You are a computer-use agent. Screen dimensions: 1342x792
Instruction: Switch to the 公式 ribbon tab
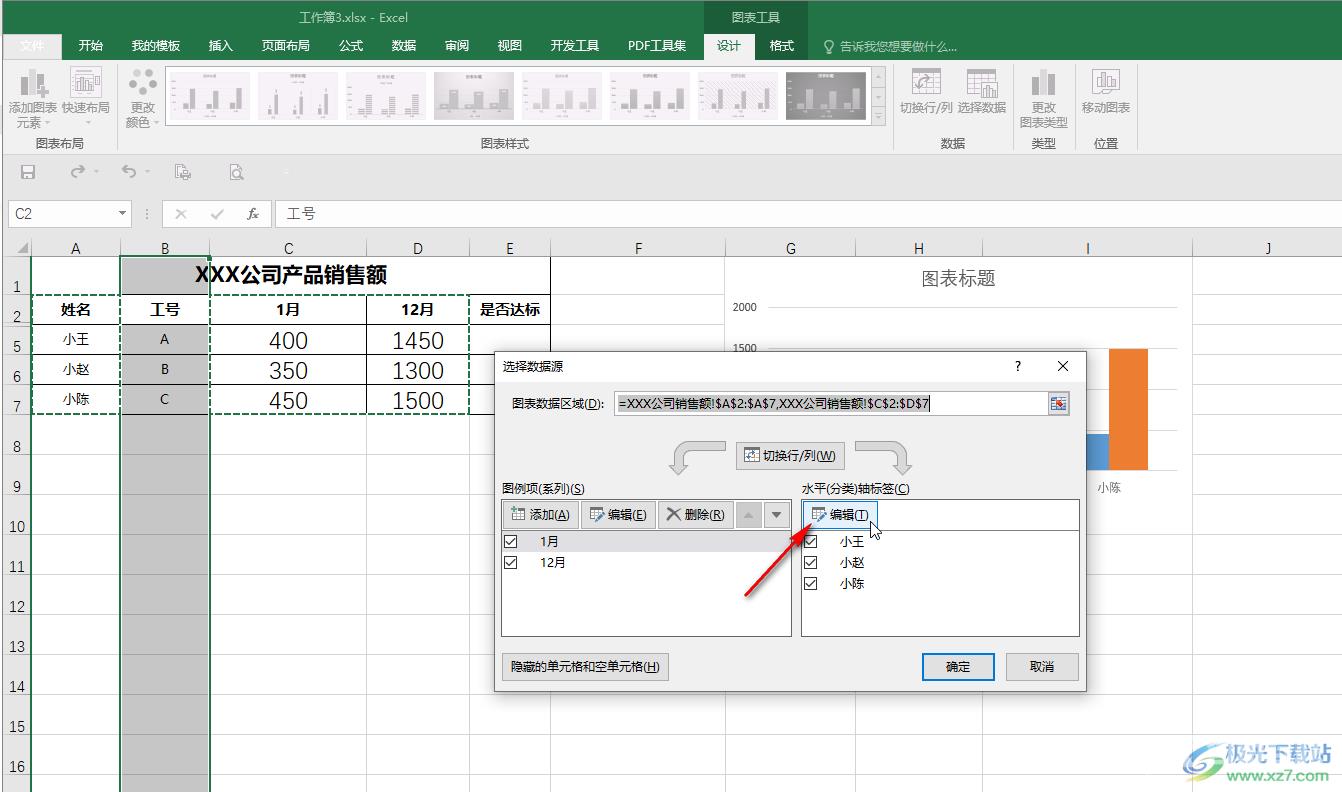pyautogui.click(x=351, y=46)
